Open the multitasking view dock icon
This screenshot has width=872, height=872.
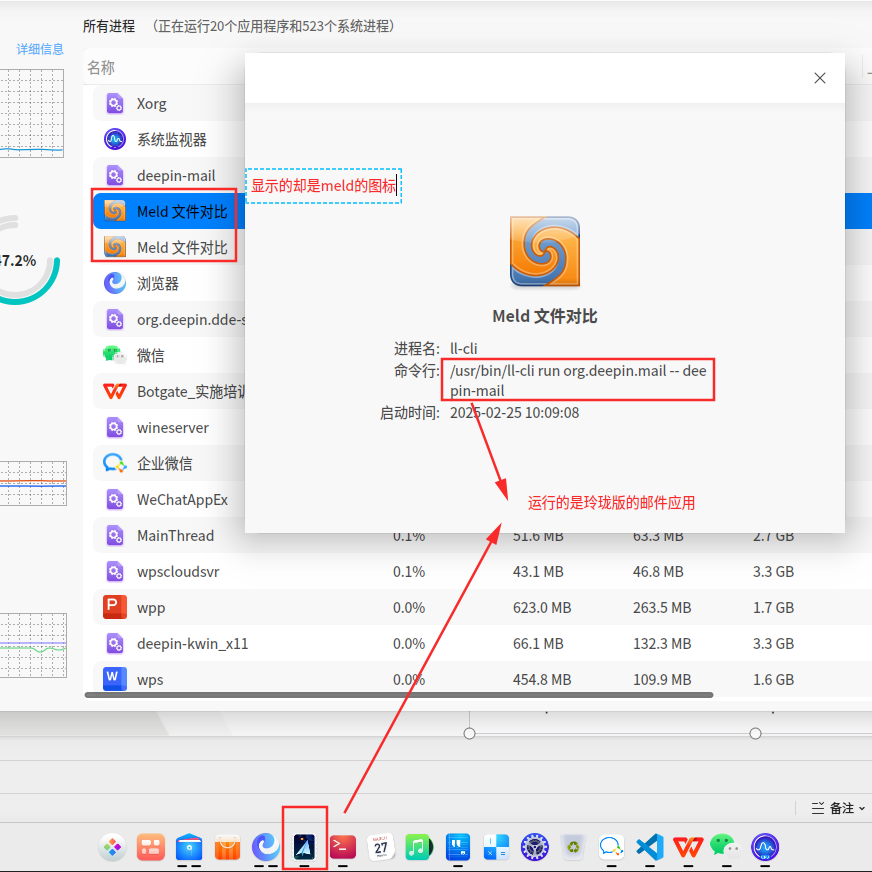point(151,847)
